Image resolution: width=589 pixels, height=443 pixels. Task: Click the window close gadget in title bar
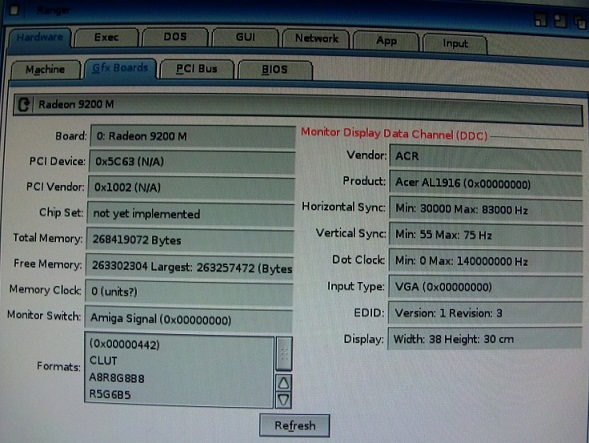[x=14, y=10]
